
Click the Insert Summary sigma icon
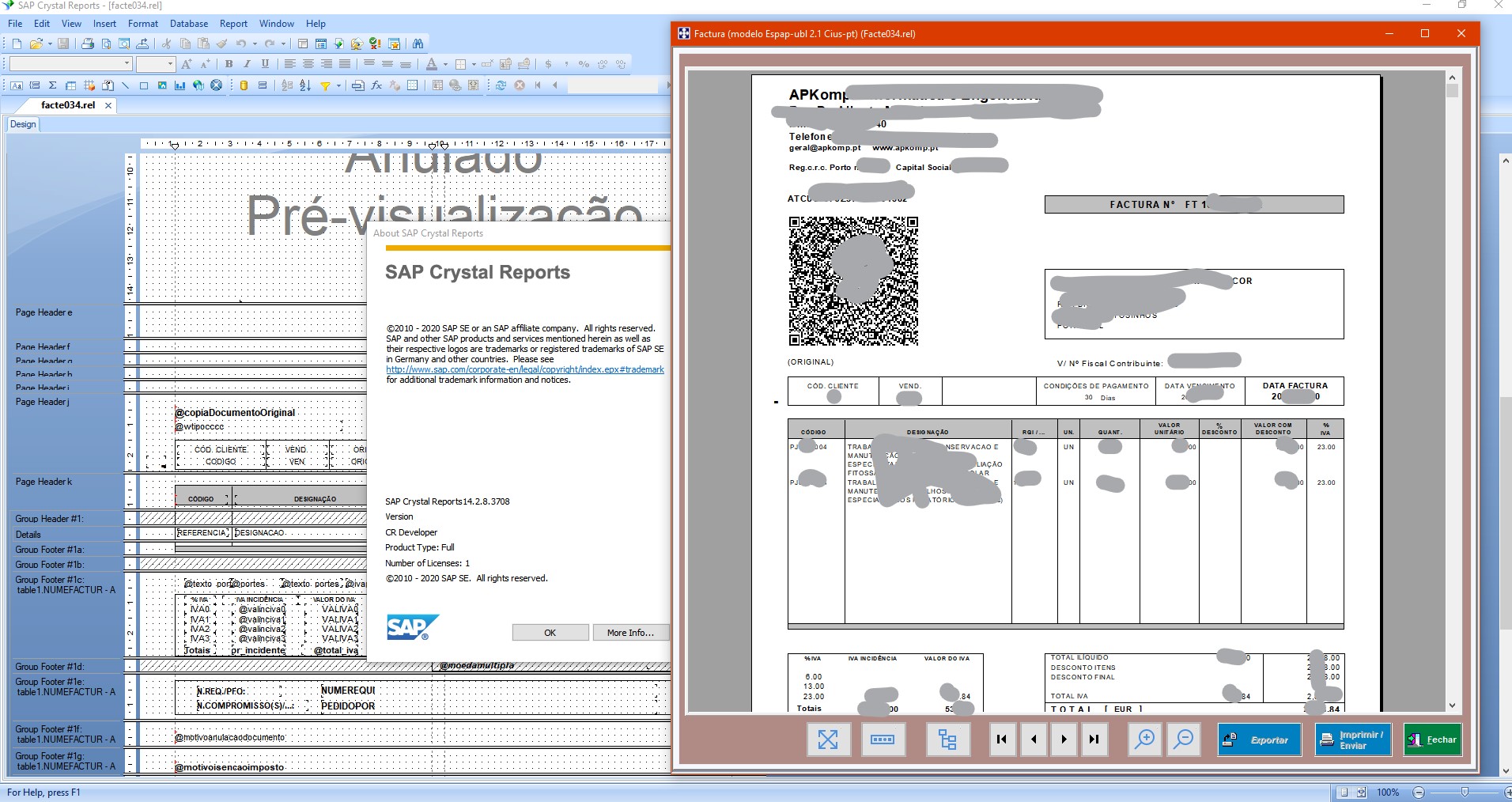(52, 85)
